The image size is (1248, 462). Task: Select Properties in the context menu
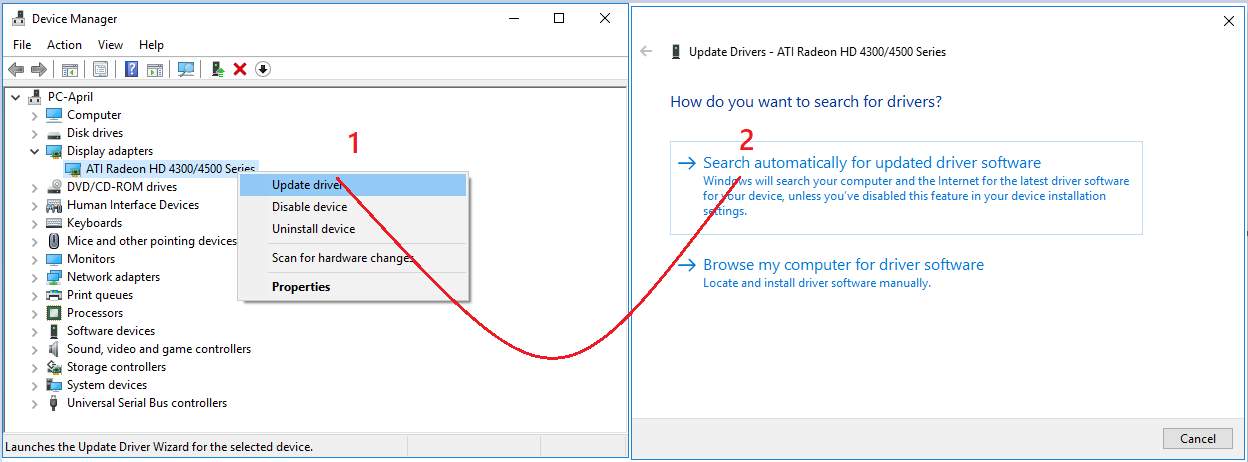(x=301, y=287)
